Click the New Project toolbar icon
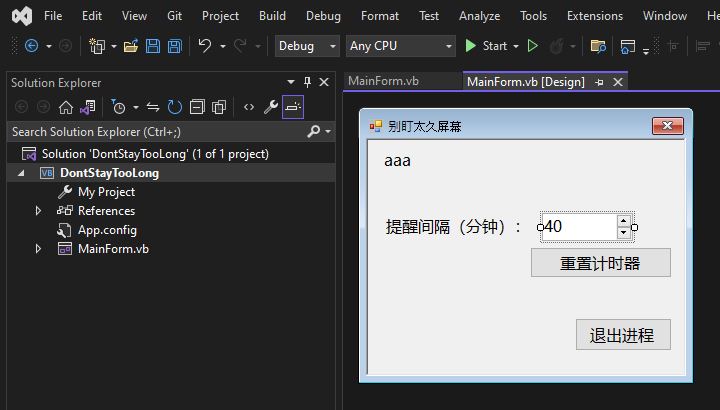 pyautogui.click(x=97, y=46)
